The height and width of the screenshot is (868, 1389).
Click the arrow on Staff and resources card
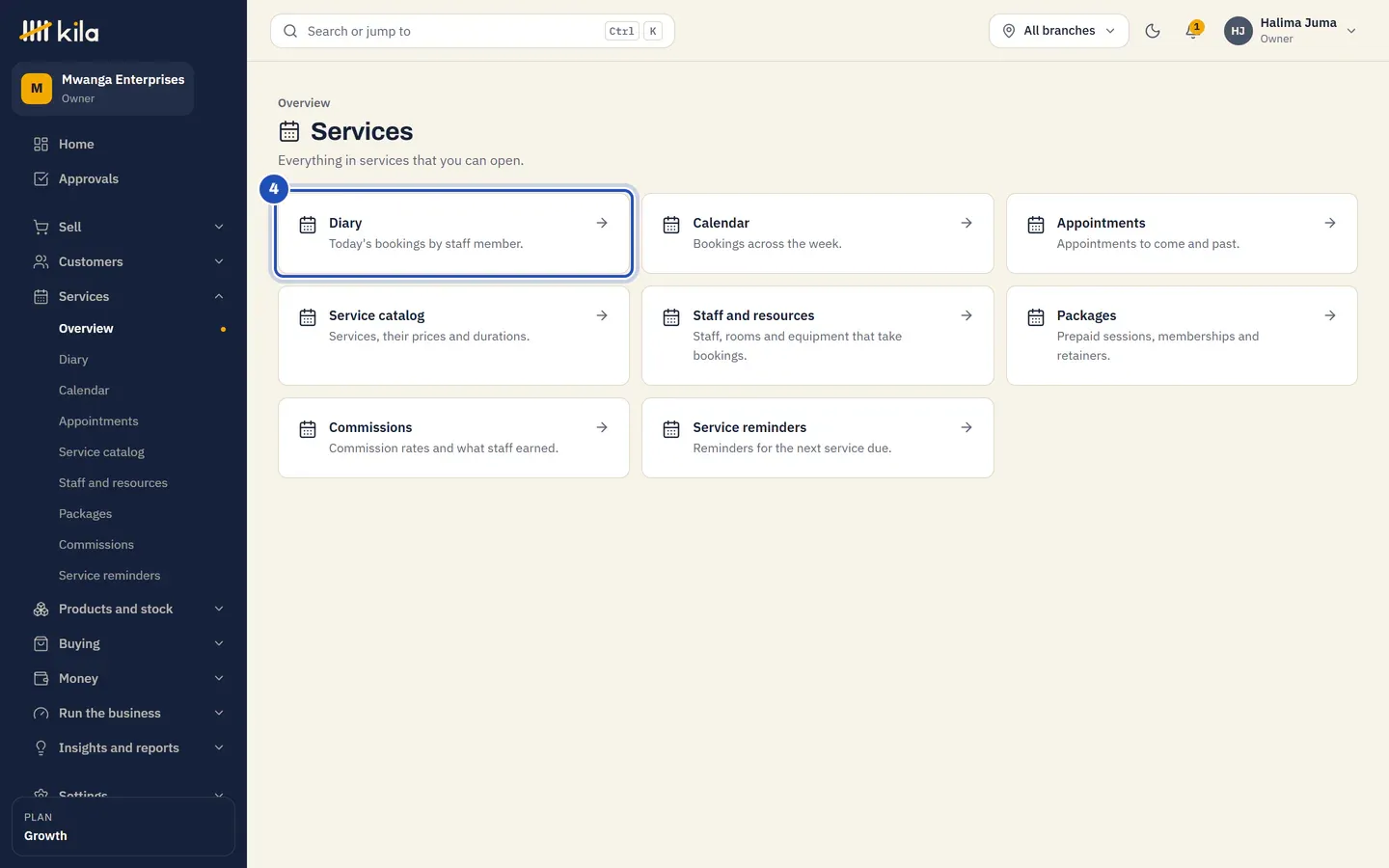(x=967, y=315)
